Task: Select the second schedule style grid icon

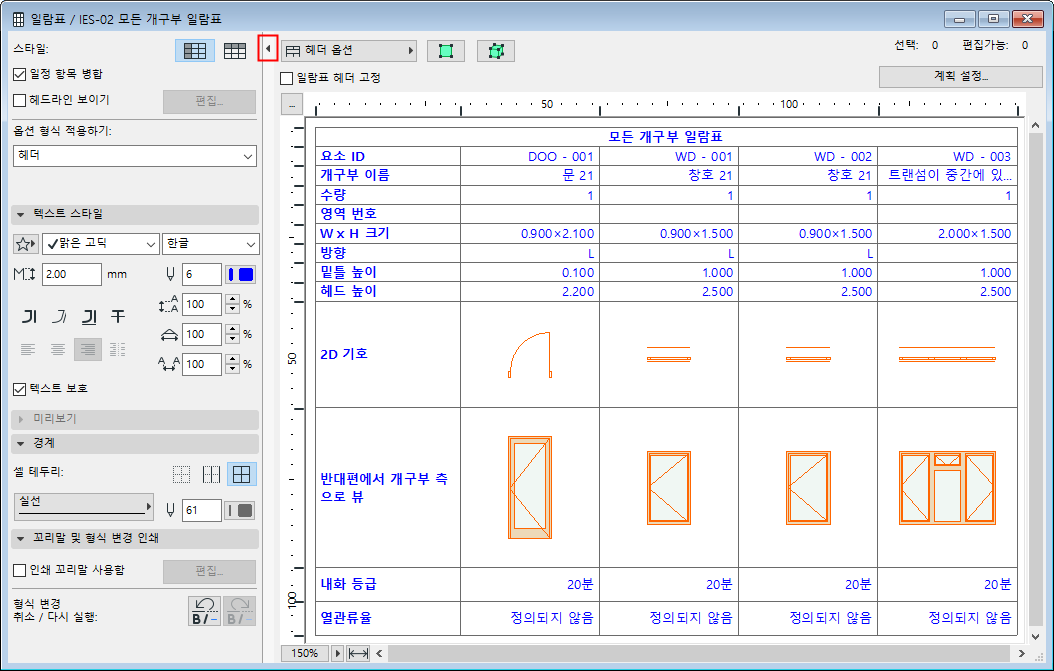Action: pyautogui.click(x=235, y=50)
